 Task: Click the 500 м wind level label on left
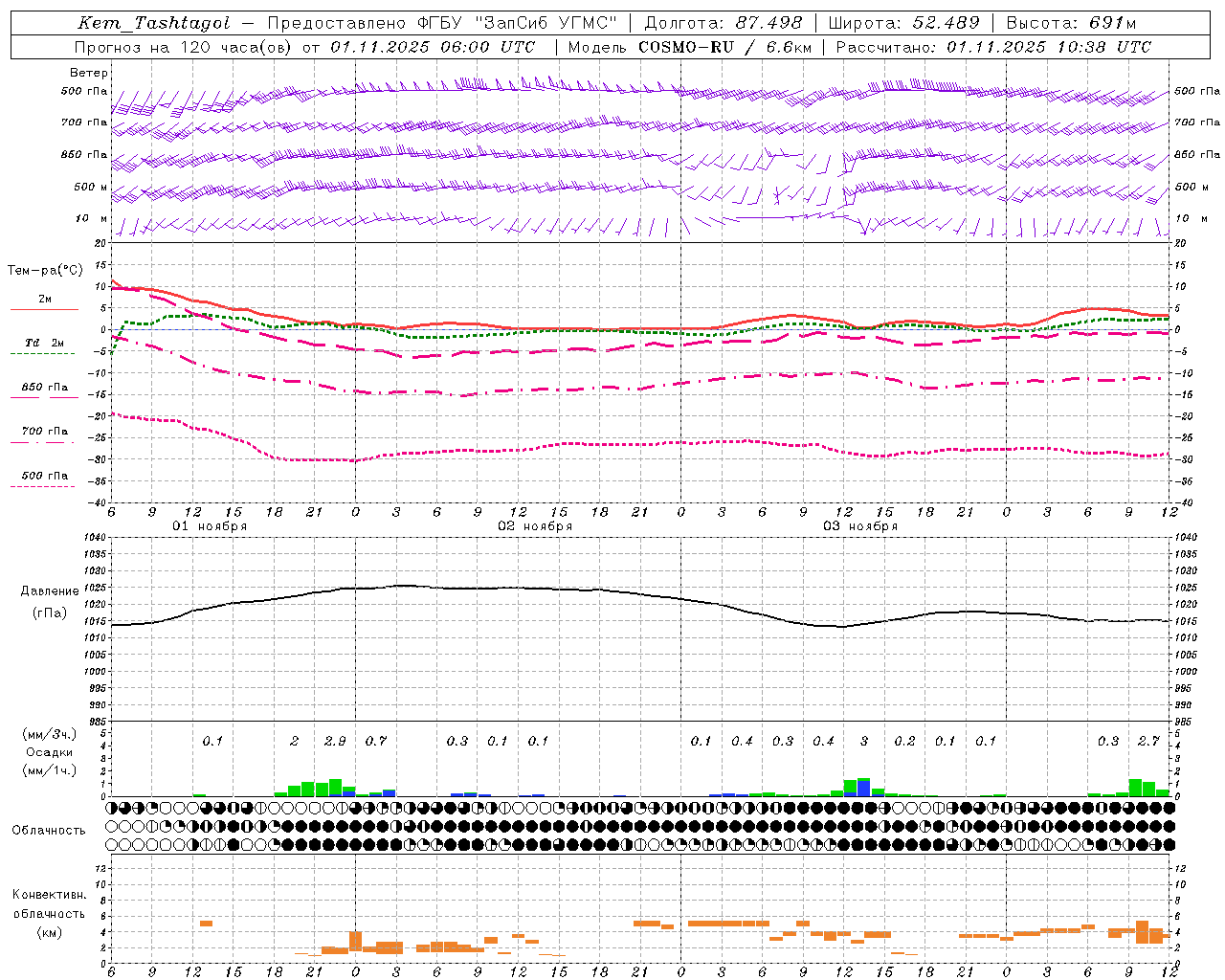[x=91, y=187]
